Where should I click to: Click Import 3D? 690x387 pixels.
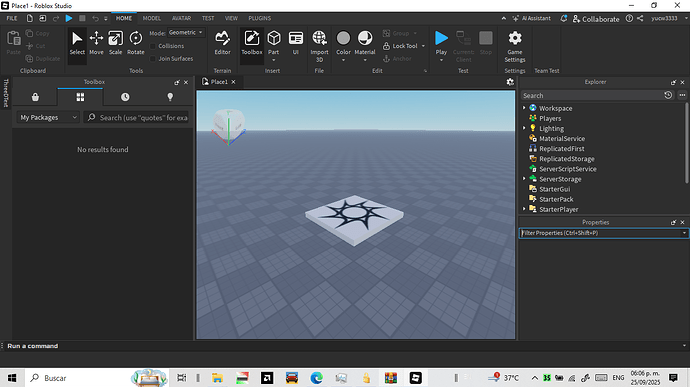coord(319,46)
